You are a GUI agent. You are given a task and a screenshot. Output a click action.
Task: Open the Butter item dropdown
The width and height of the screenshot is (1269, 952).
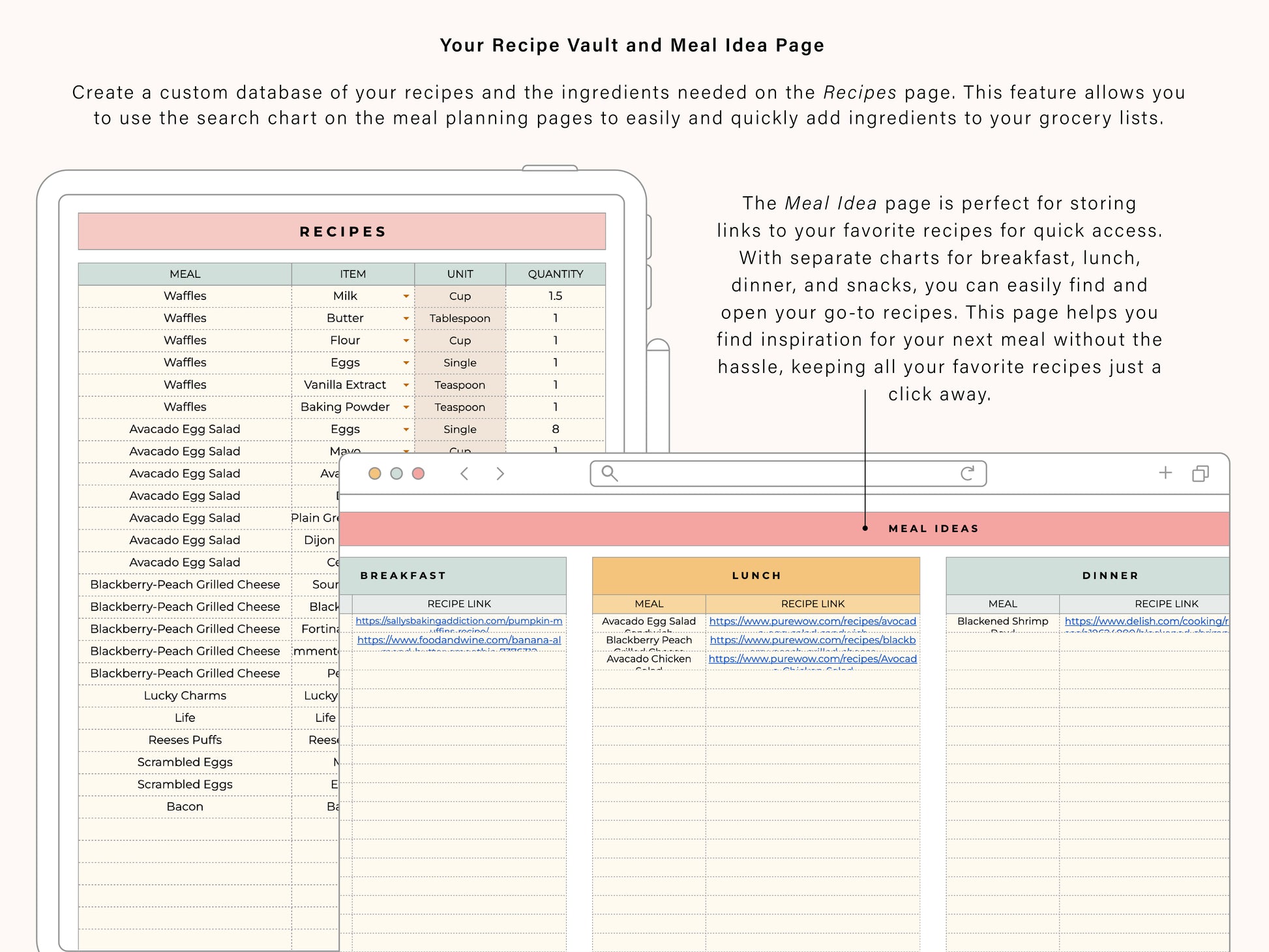click(x=406, y=319)
